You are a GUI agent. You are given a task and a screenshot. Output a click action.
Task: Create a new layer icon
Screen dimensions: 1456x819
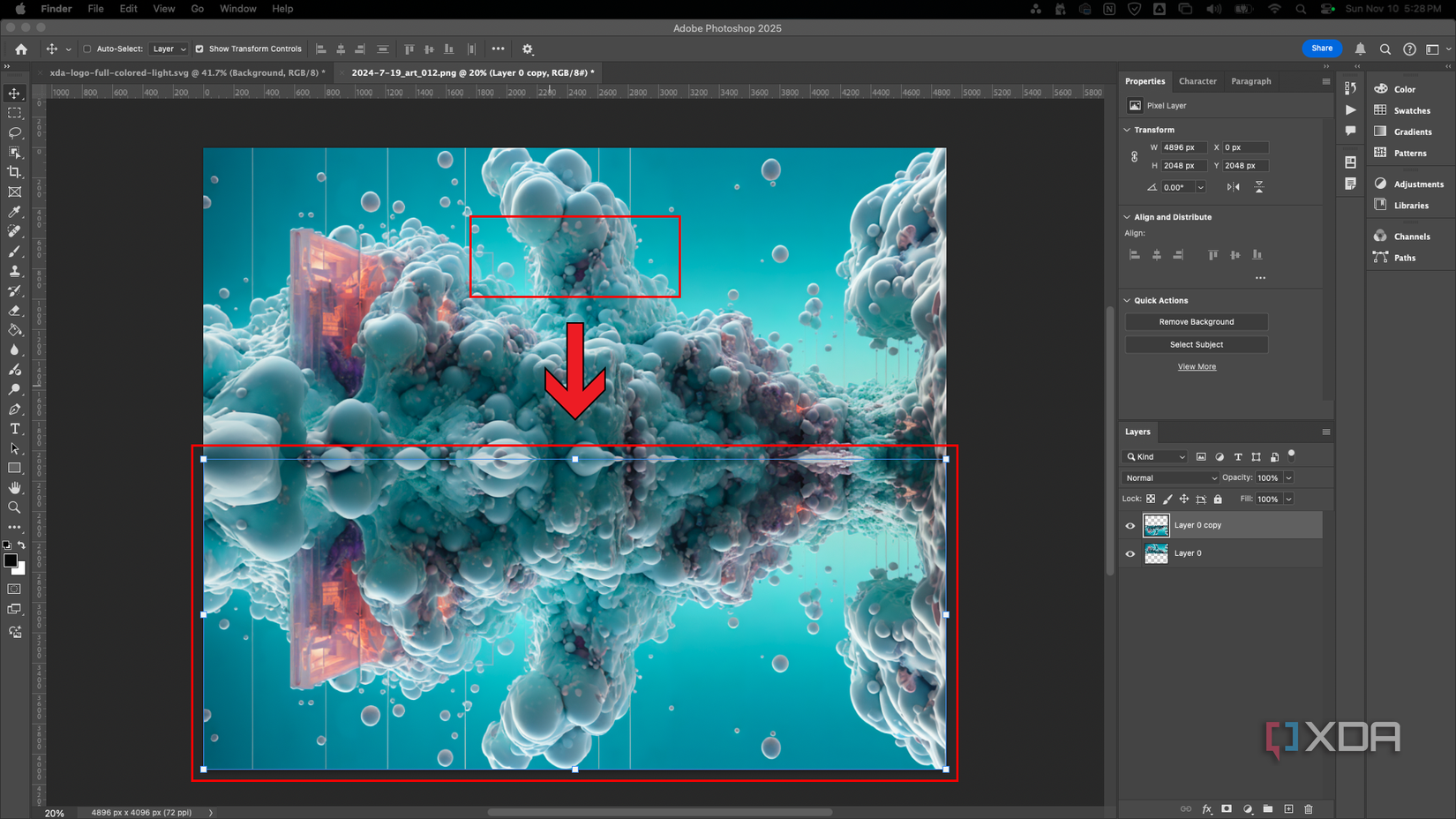1288,808
